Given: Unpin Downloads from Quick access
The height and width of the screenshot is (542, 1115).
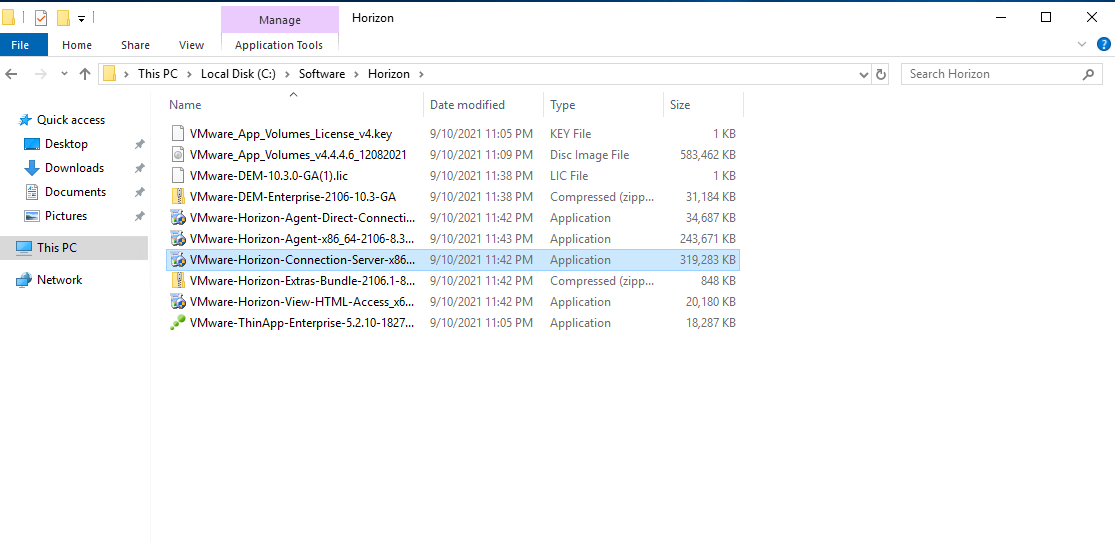Looking at the screenshot, I should tap(139, 169).
